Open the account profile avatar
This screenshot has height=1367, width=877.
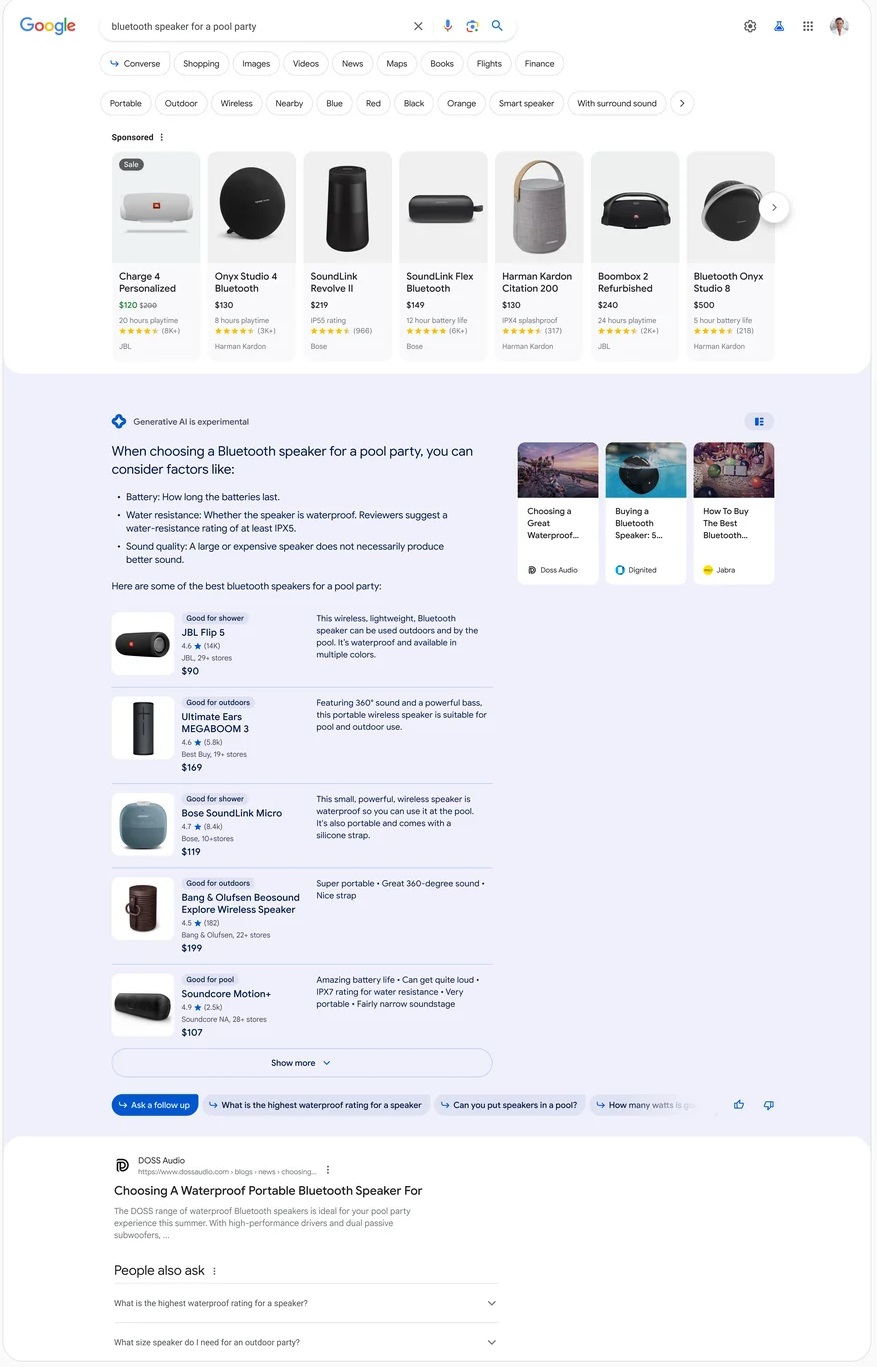[839, 26]
